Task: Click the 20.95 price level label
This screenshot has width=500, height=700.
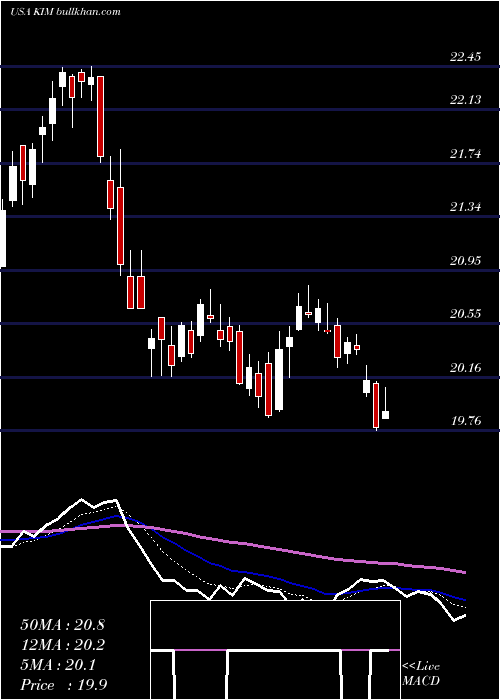Action: click(x=466, y=261)
